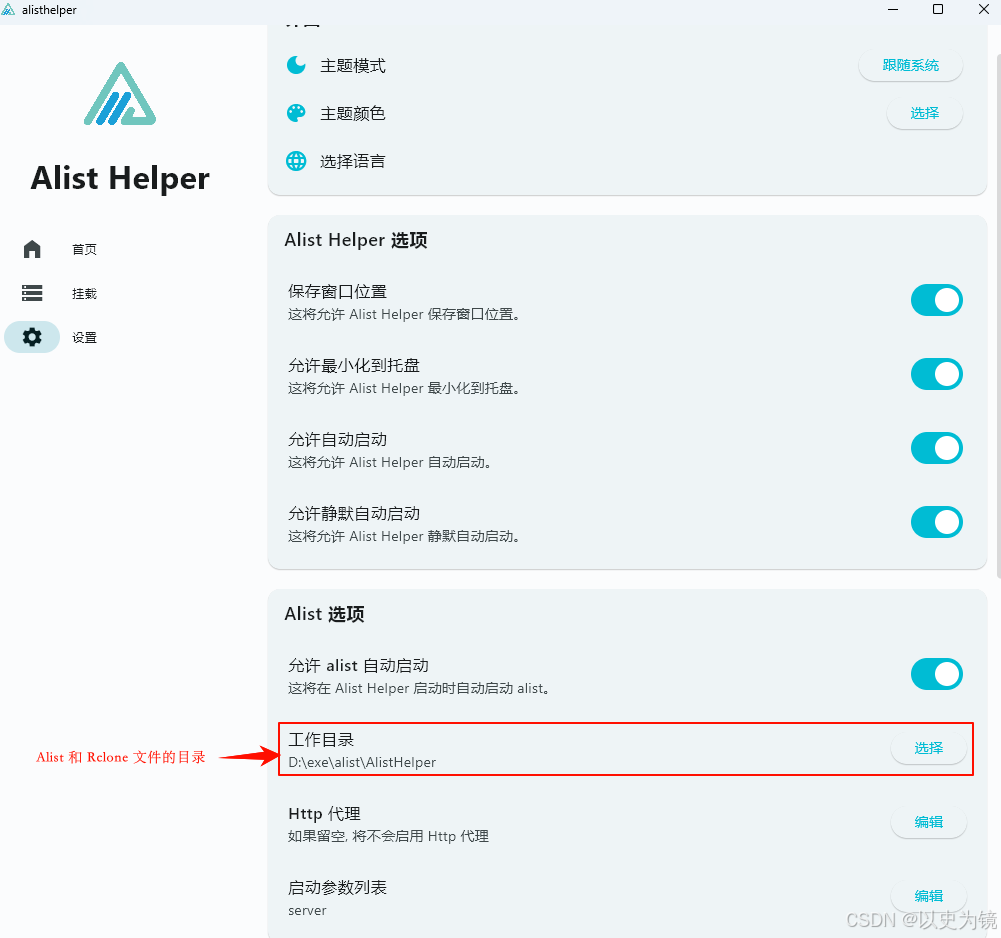This screenshot has width=1001, height=938.
Task: Click the working directory path D:\exe\alist\AlistHelper
Action: tap(362, 762)
